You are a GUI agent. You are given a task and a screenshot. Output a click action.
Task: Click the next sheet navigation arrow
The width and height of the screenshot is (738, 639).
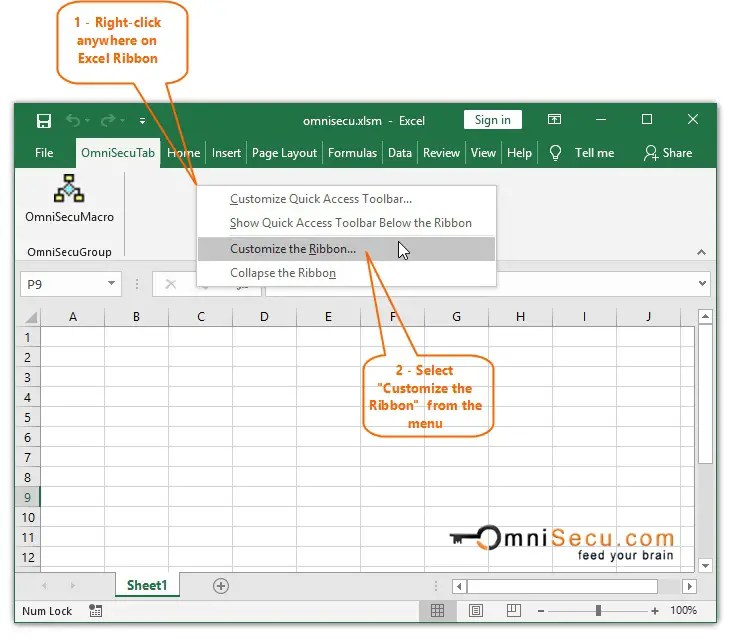[x=72, y=586]
